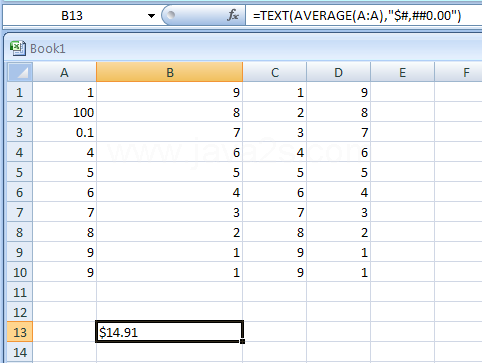Select column C header
The height and width of the screenshot is (363, 482).
pyautogui.click(x=275, y=72)
